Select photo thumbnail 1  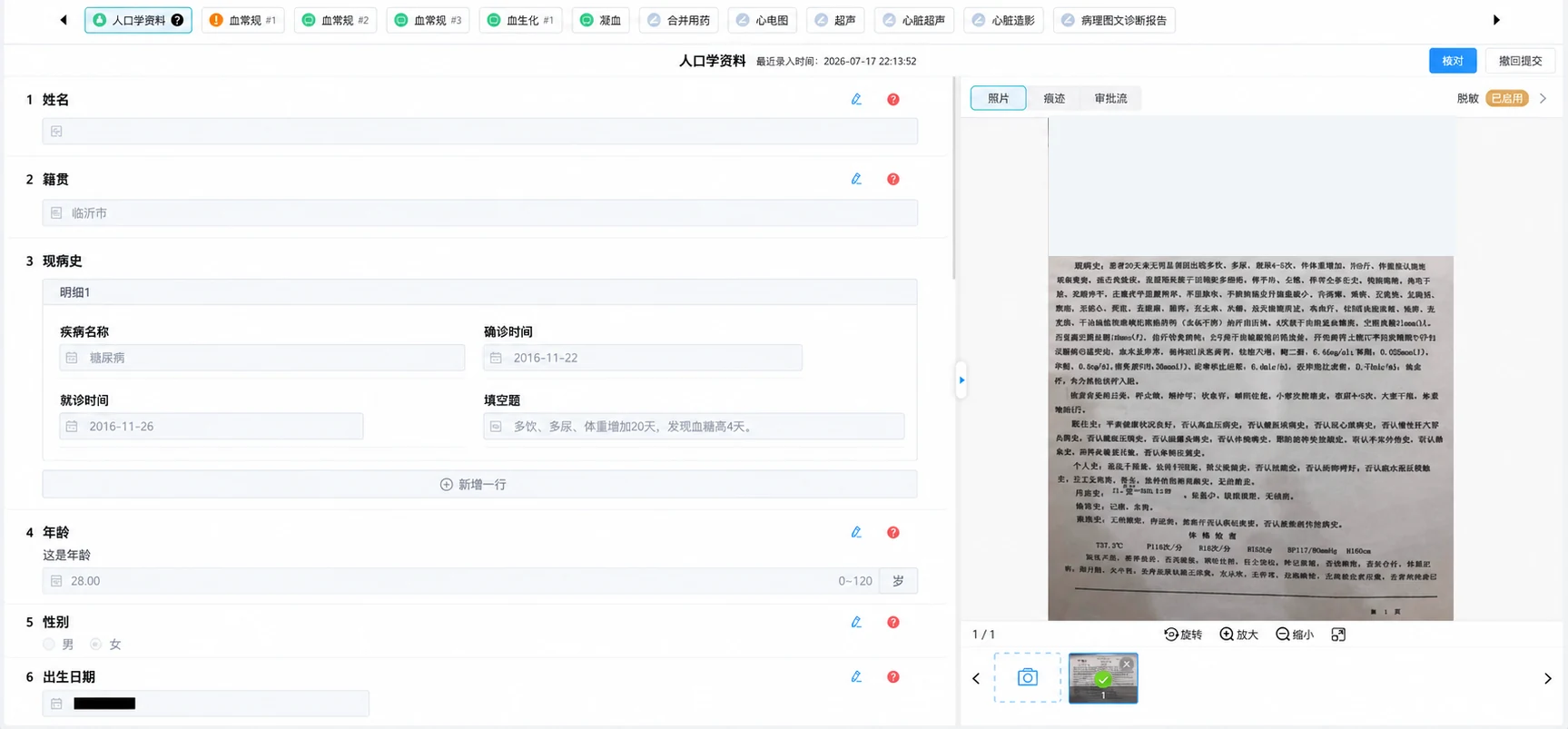pyautogui.click(x=1103, y=677)
